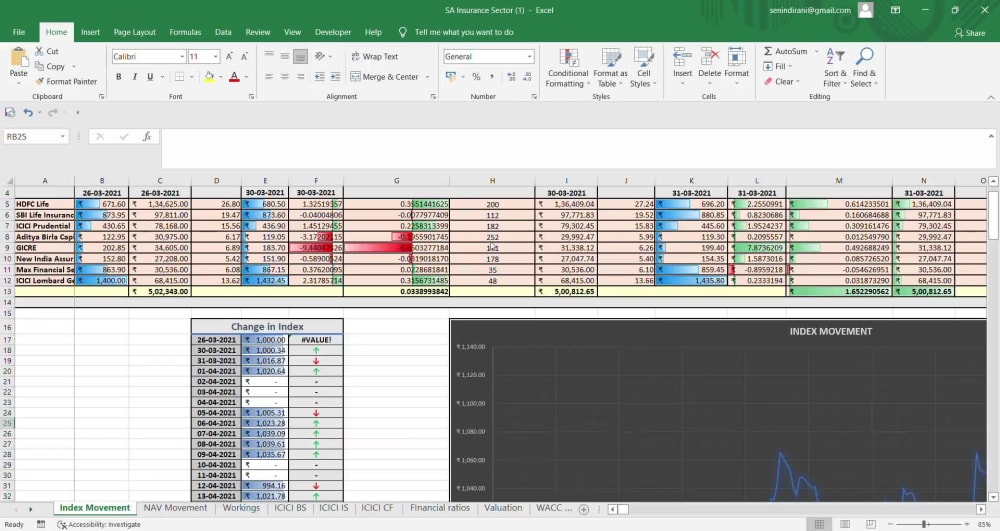
Task: Open Sort & Filter
Action: point(835,68)
